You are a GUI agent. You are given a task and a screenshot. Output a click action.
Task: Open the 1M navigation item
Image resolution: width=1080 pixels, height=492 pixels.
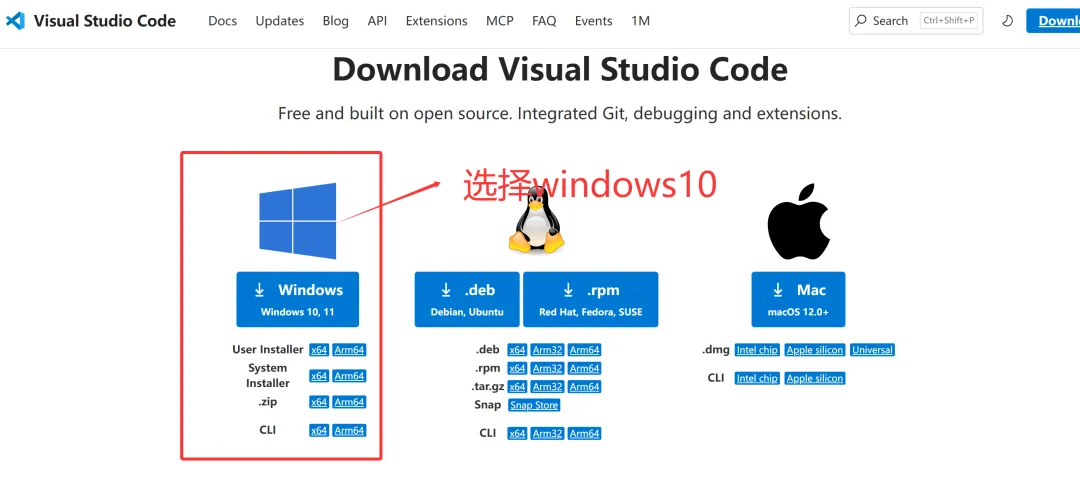[641, 21]
